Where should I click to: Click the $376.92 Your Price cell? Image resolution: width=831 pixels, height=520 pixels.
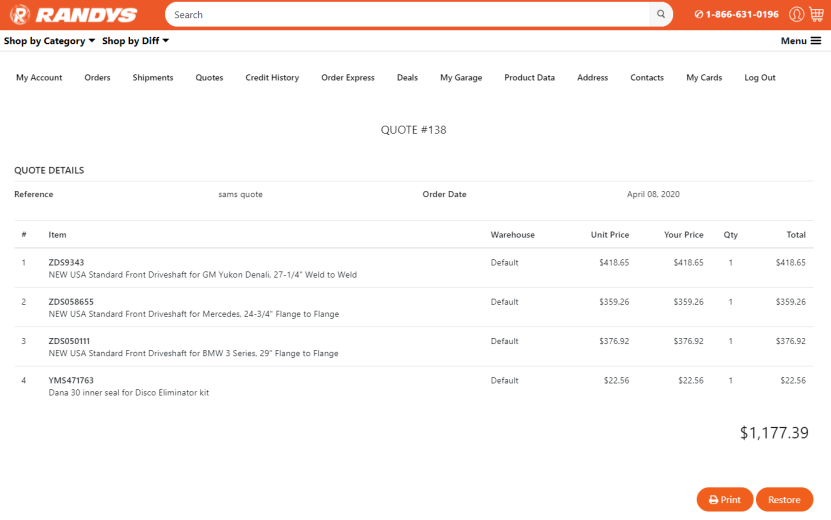click(688, 341)
